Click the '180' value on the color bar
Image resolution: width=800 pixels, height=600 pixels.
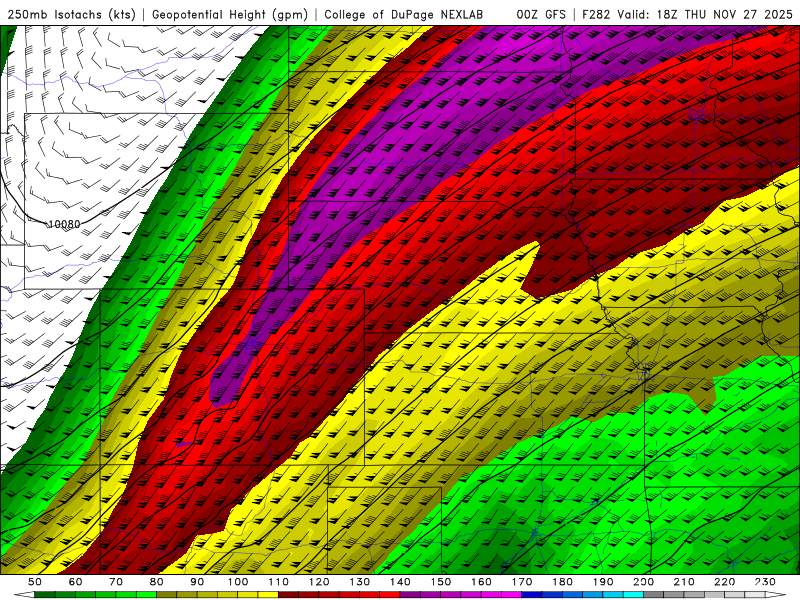(x=562, y=582)
